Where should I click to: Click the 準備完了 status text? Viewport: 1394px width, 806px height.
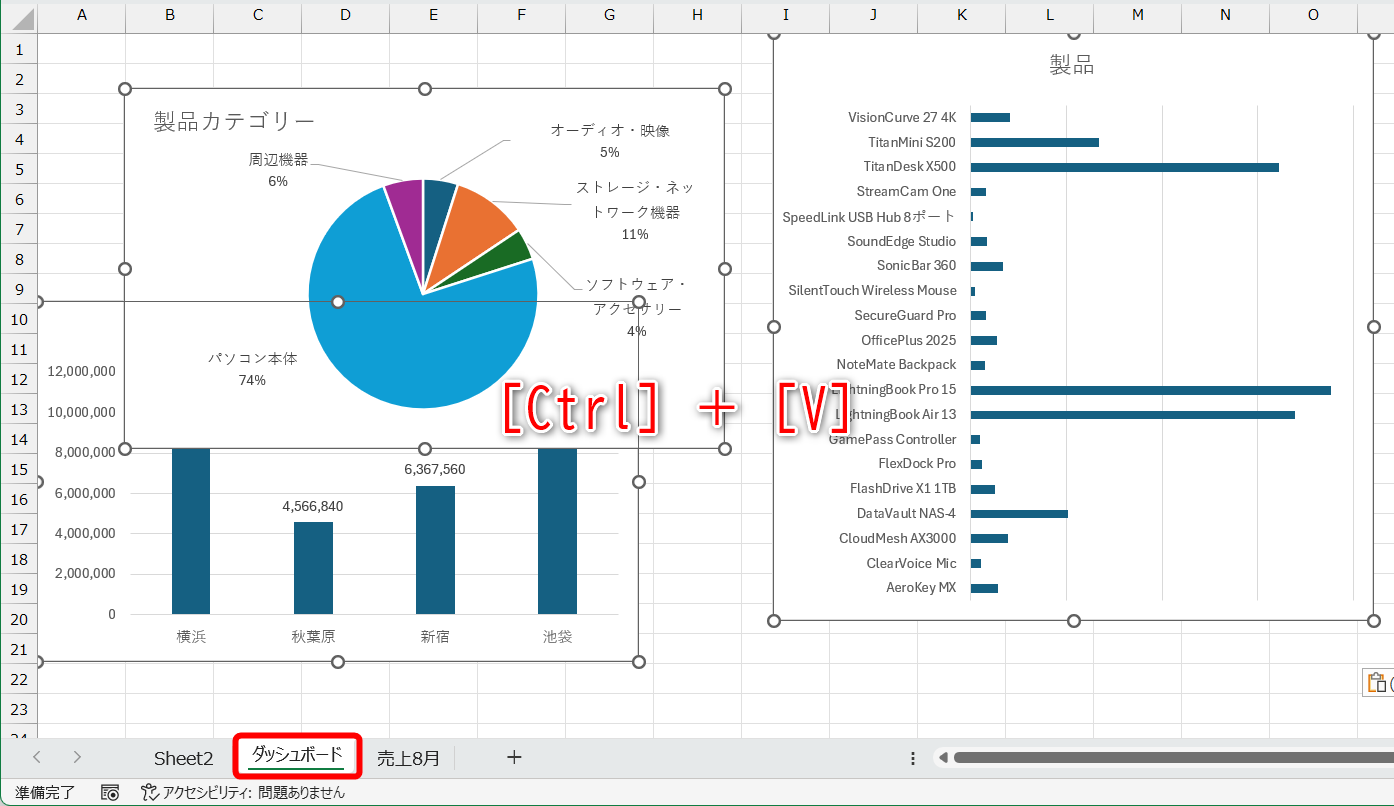click(x=45, y=792)
